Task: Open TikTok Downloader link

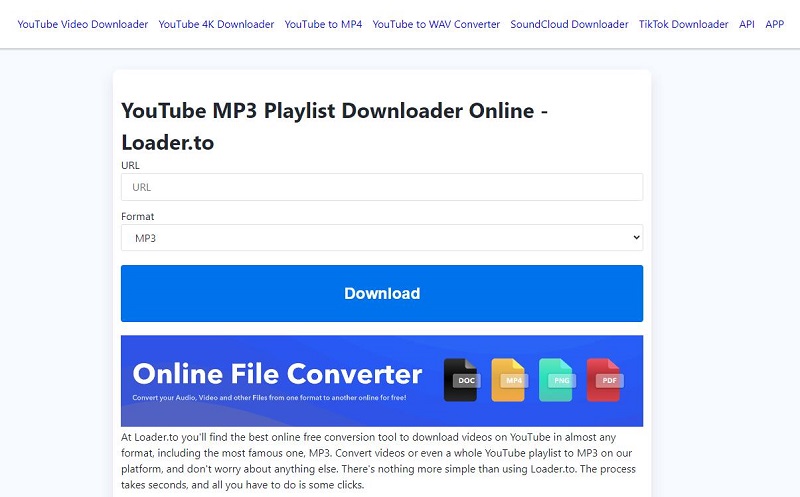Action: pyautogui.click(x=684, y=24)
